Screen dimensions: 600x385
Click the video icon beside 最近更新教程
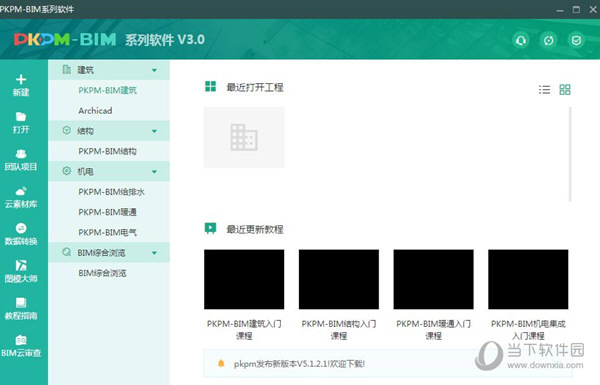[210, 228]
